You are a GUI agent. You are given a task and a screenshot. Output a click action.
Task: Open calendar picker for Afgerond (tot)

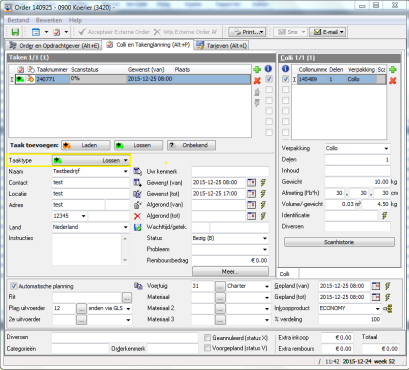point(252,216)
